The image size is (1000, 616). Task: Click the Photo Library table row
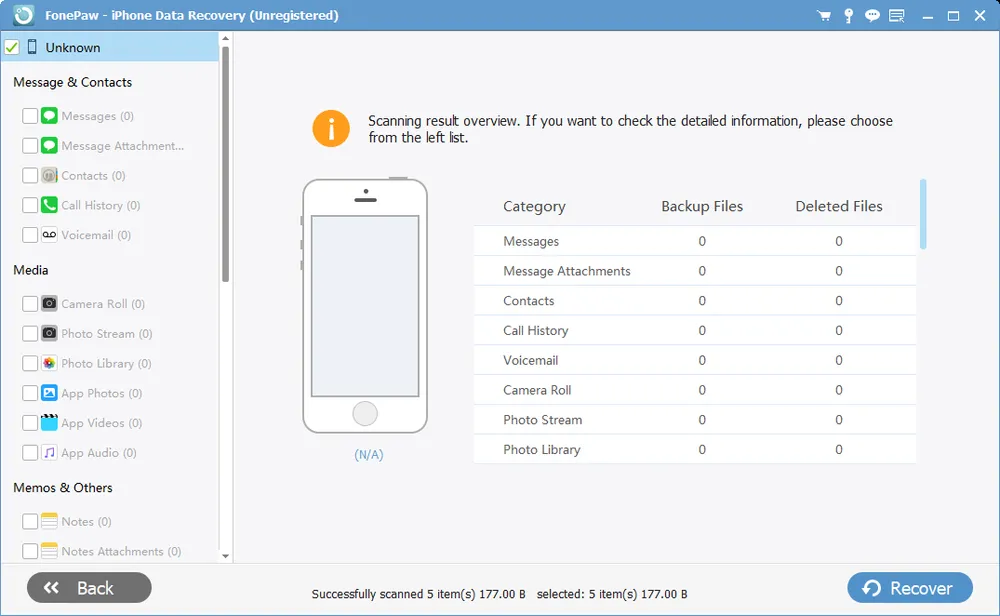695,450
